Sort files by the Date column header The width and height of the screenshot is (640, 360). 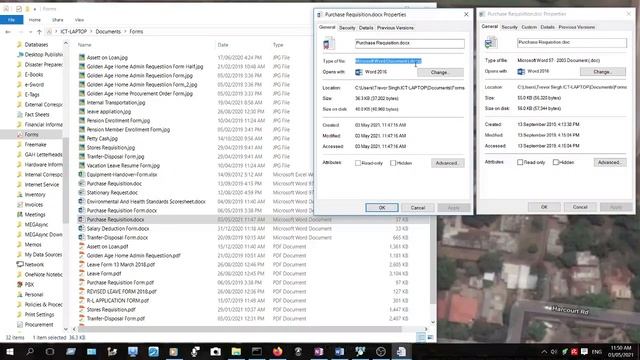(x=223, y=44)
